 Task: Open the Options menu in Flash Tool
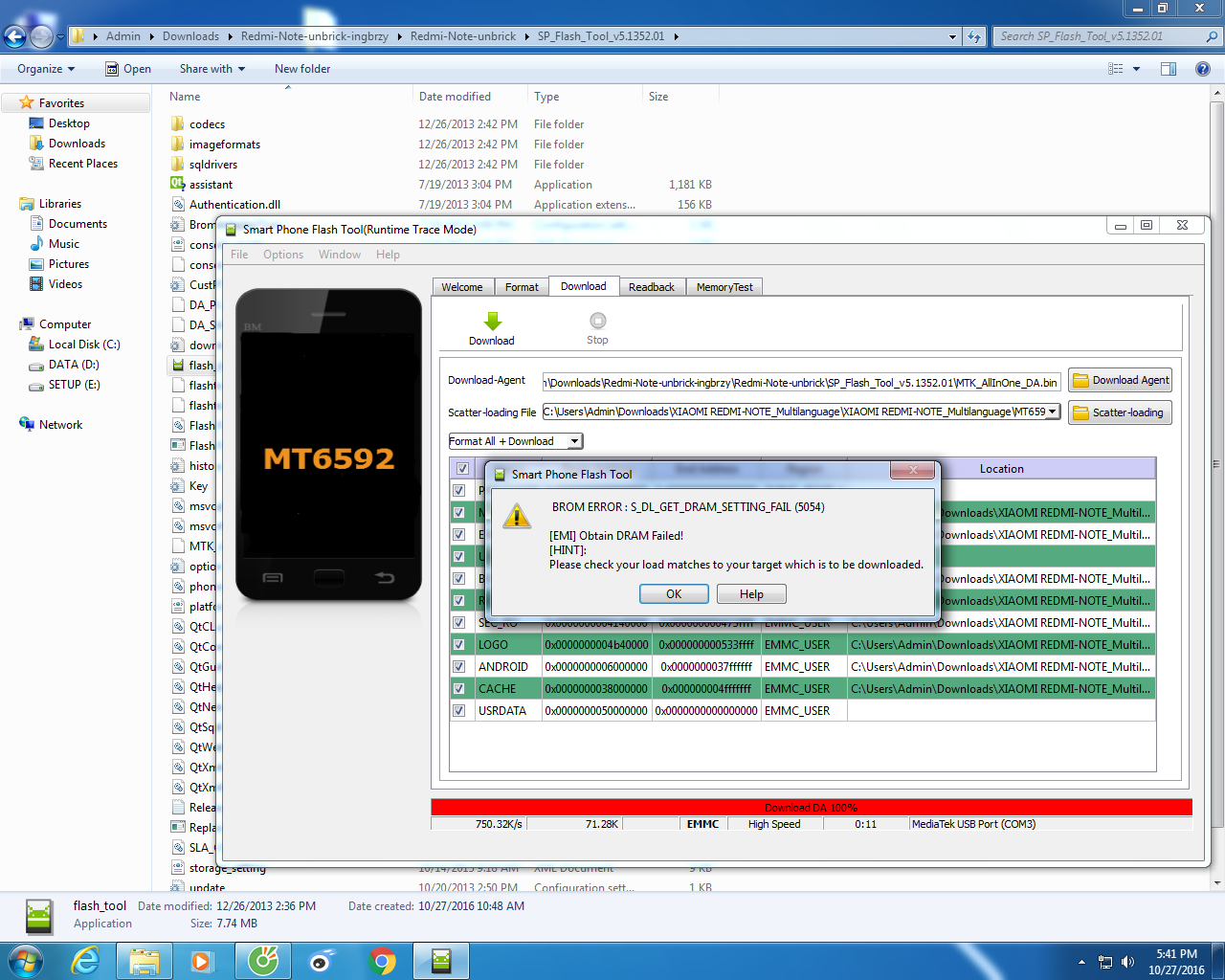(283, 255)
